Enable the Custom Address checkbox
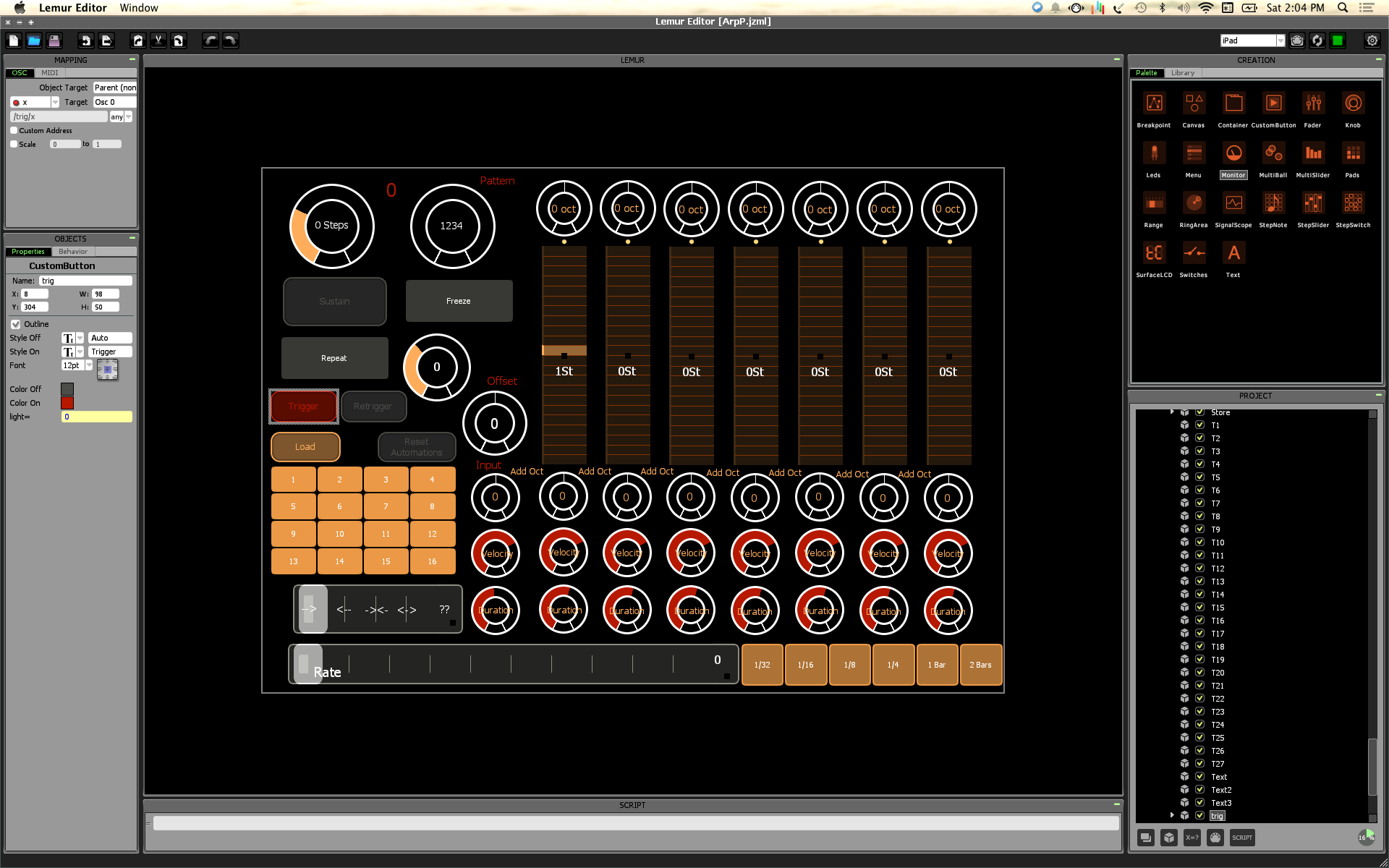The image size is (1389, 868). pyautogui.click(x=14, y=130)
